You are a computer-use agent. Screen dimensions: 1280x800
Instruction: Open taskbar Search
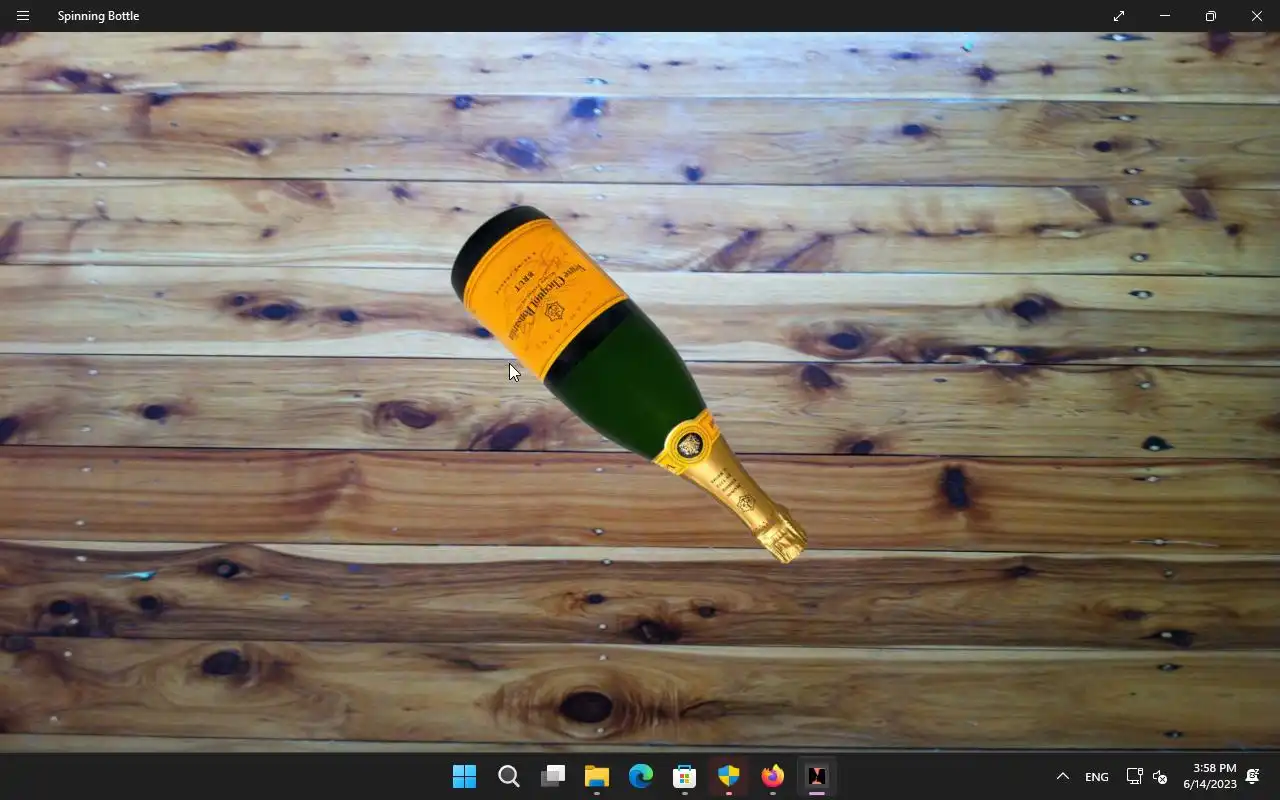point(509,776)
